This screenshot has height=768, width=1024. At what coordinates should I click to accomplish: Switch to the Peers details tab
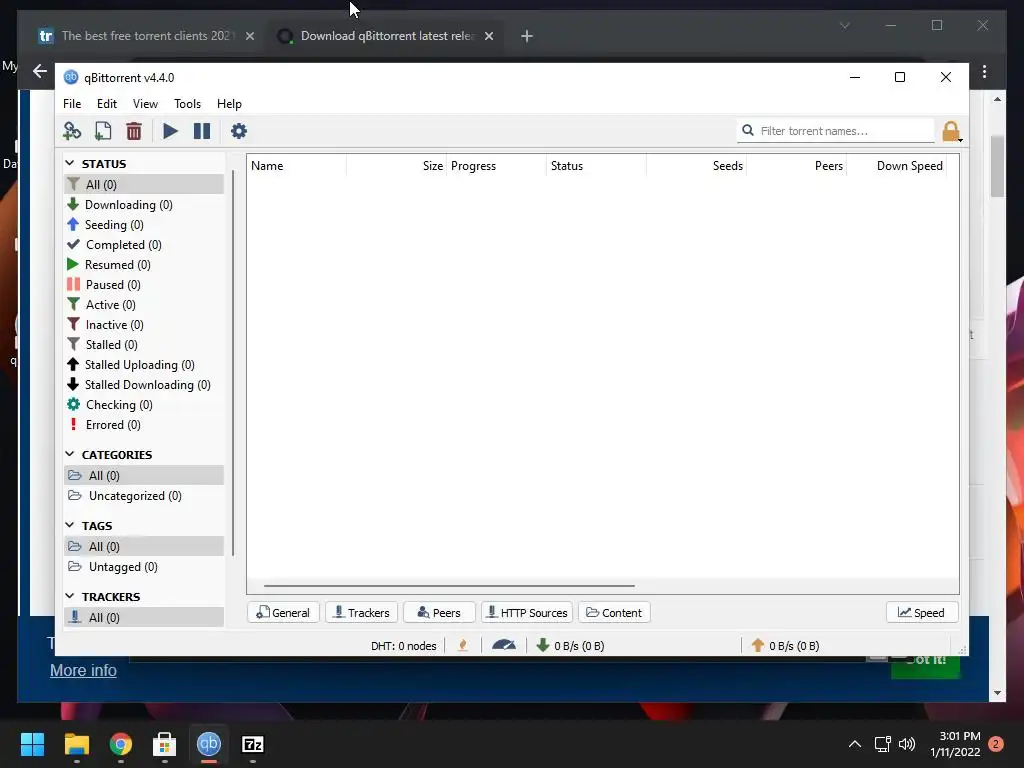[x=439, y=613]
